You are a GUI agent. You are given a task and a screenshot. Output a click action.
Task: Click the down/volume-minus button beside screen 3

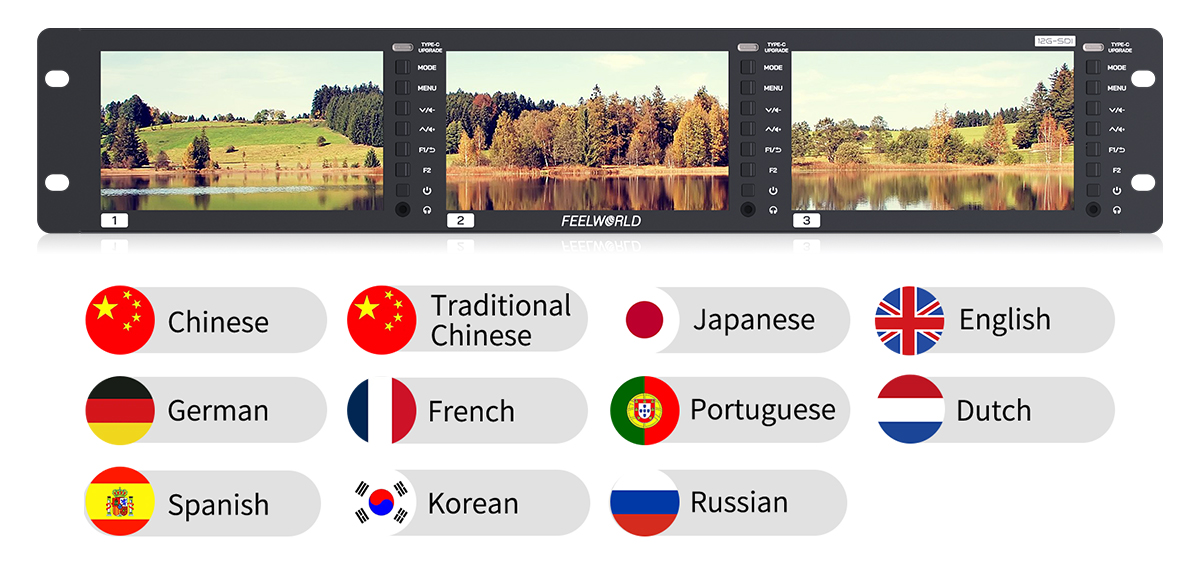click(x=1093, y=108)
